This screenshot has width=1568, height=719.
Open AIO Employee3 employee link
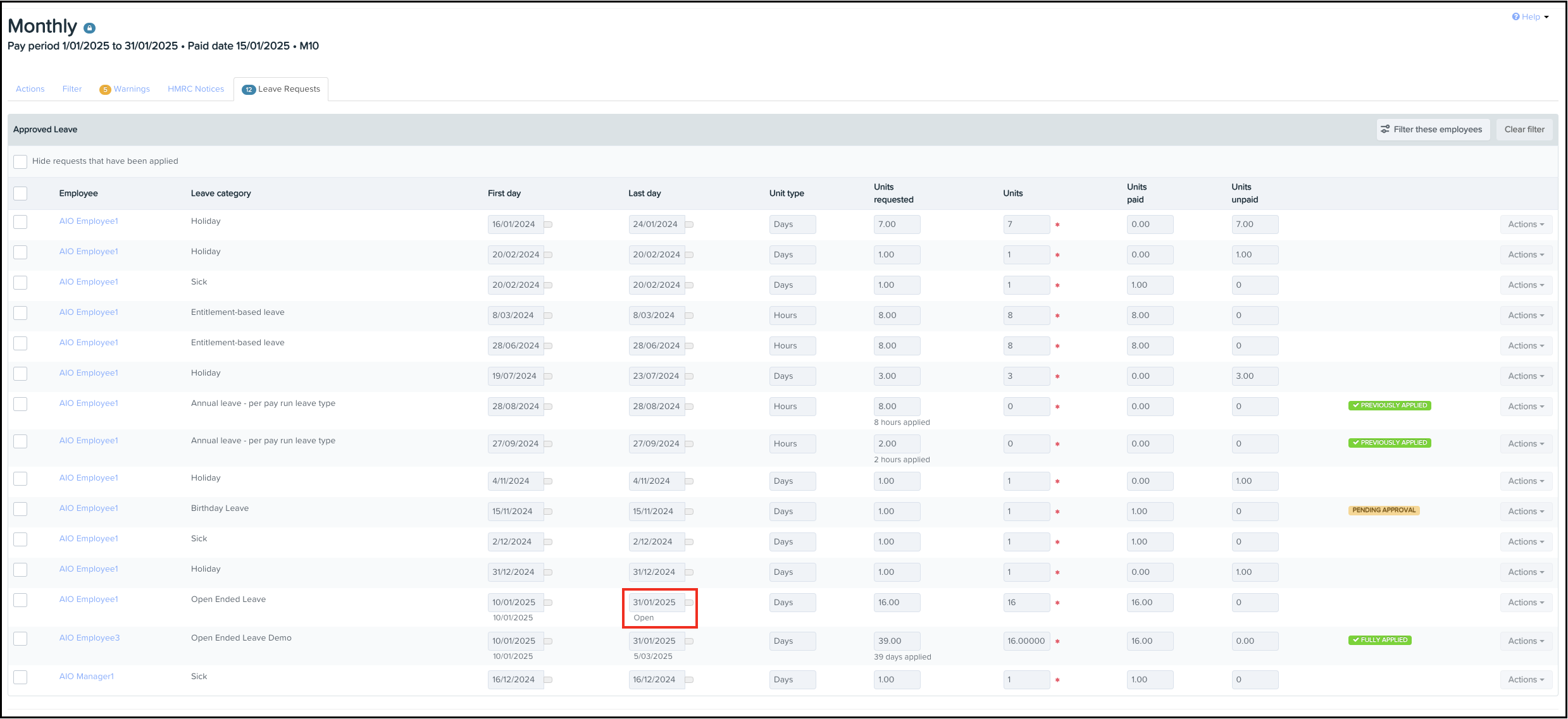pyautogui.click(x=89, y=638)
